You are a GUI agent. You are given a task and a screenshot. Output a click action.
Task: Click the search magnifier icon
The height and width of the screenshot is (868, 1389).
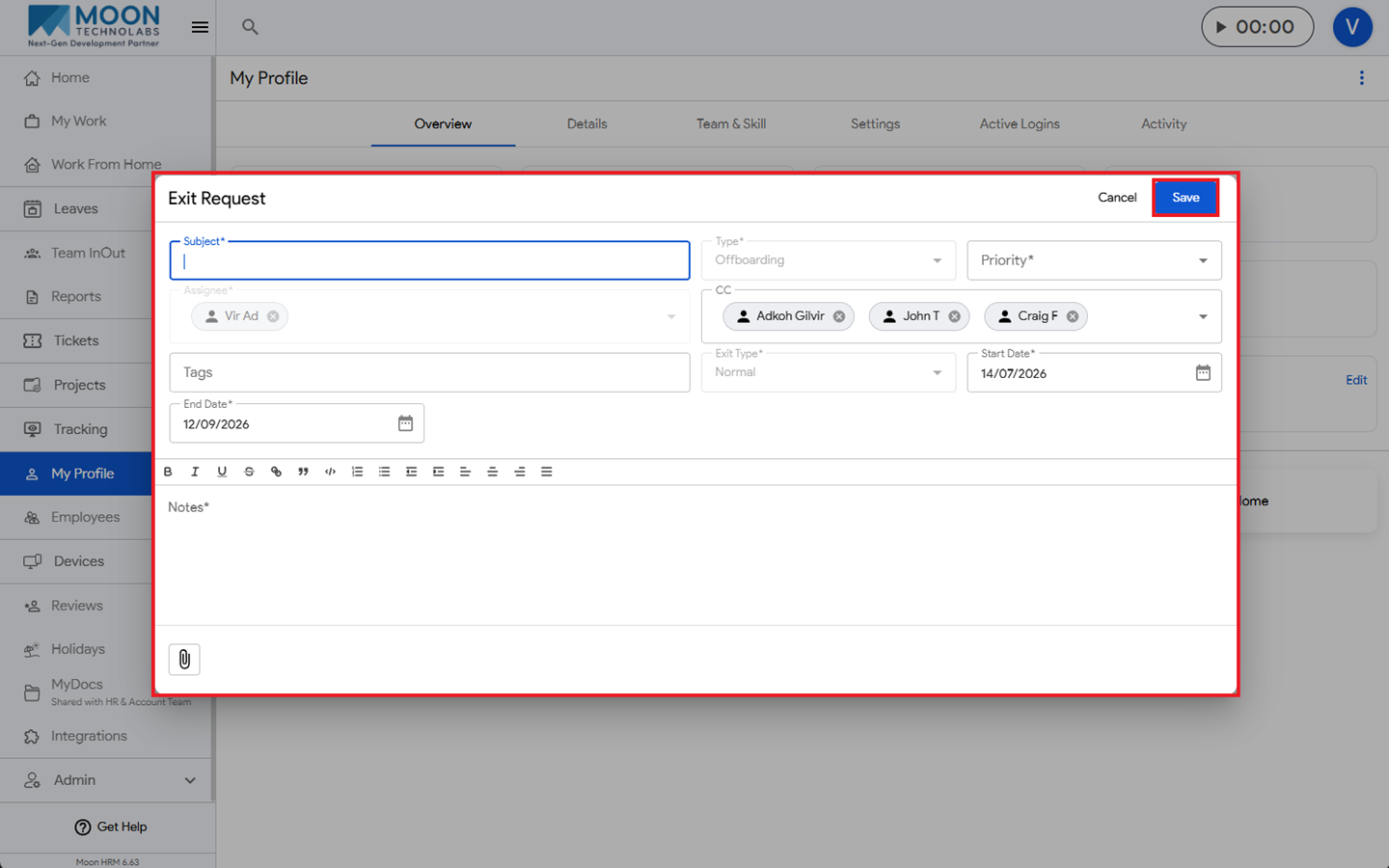click(x=250, y=27)
